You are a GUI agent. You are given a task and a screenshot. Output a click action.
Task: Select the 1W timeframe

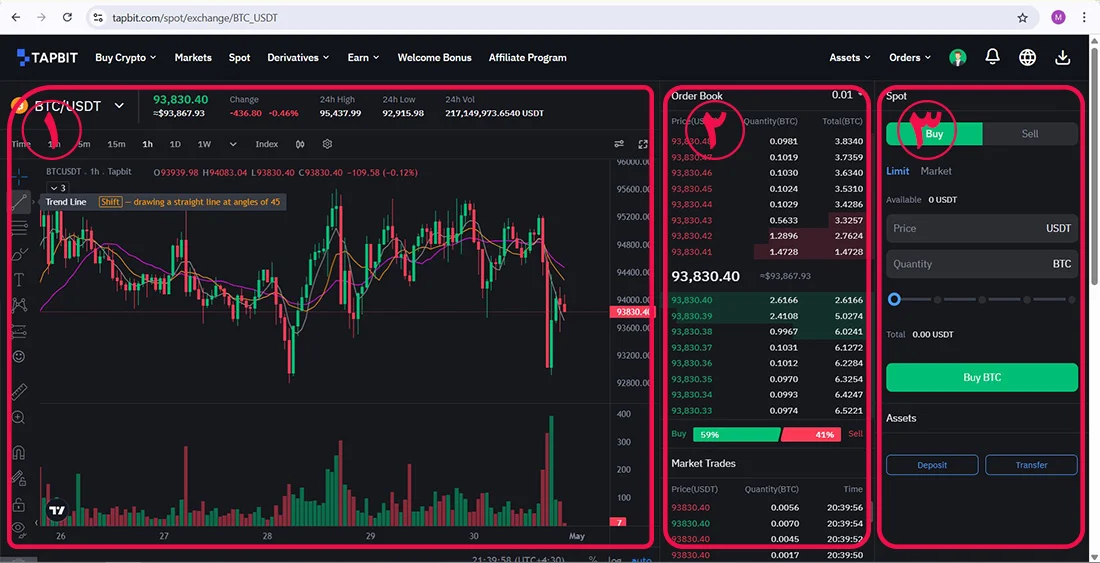coord(203,144)
